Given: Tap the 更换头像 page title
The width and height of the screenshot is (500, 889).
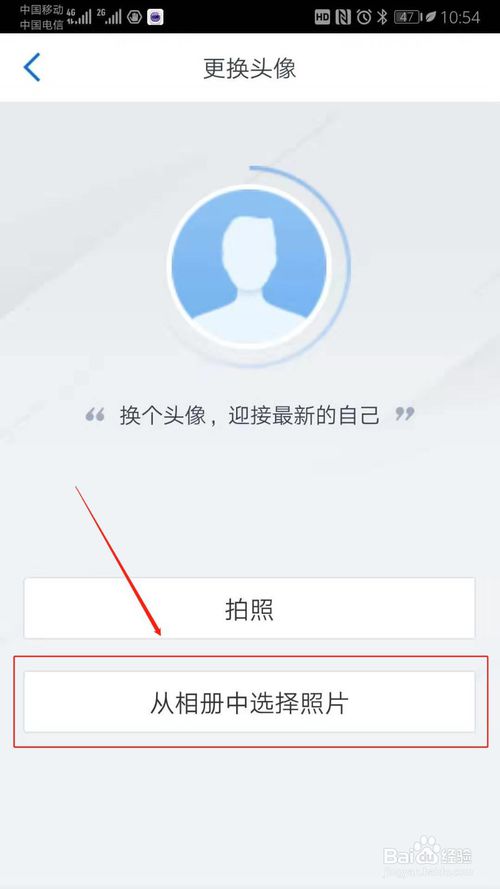Looking at the screenshot, I should click(x=249, y=69).
